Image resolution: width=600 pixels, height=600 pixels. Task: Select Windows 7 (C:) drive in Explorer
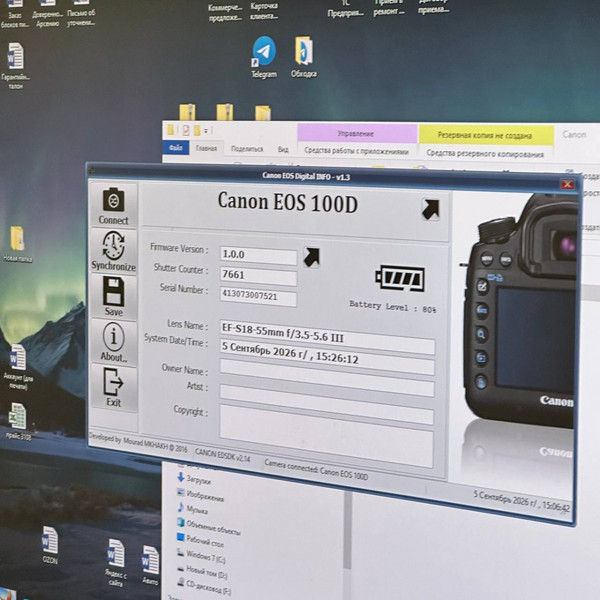[x=201, y=556]
